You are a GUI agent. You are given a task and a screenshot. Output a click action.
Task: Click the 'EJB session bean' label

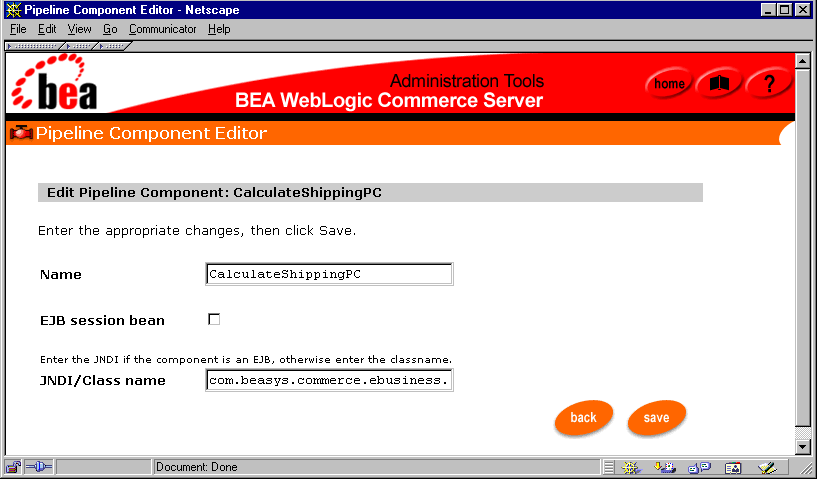pos(102,320)
